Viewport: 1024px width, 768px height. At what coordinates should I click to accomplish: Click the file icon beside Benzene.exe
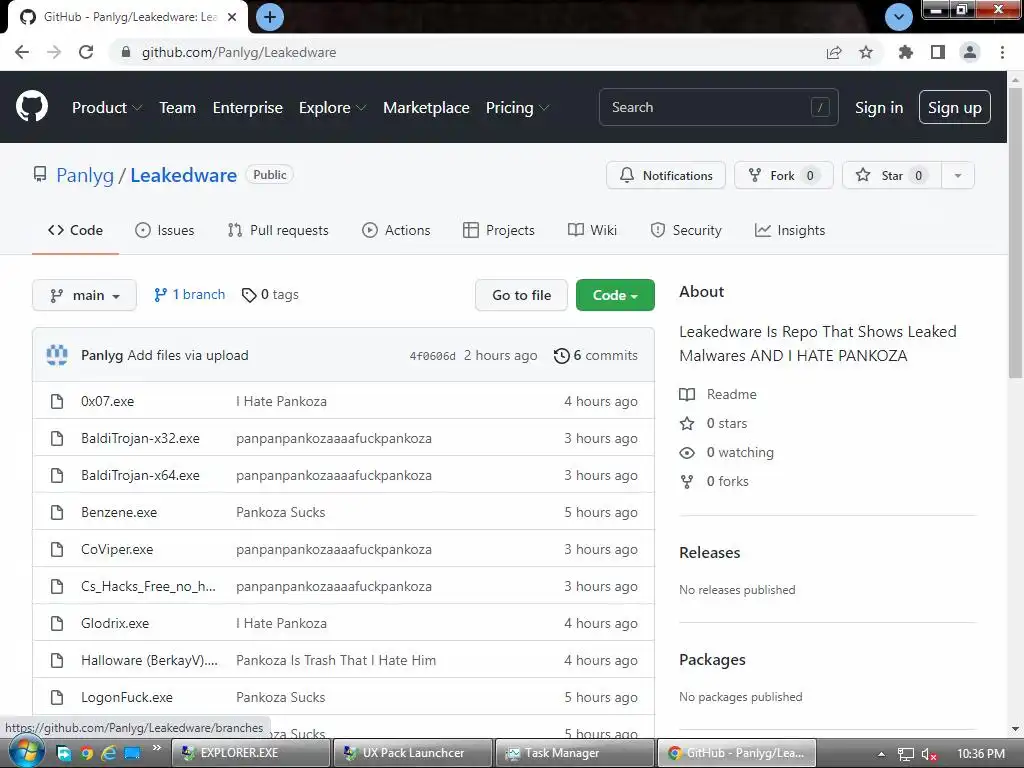tap(57, 512)
